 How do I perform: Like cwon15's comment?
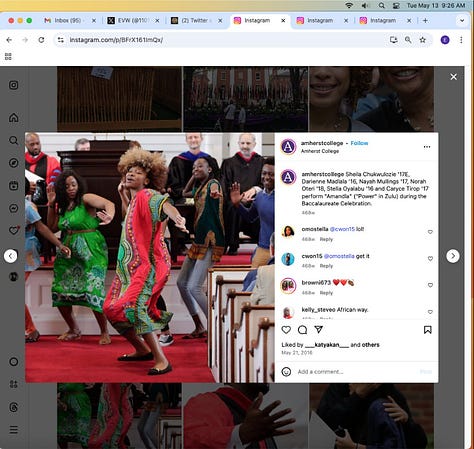pyautogui.click(x=430, y=258)
